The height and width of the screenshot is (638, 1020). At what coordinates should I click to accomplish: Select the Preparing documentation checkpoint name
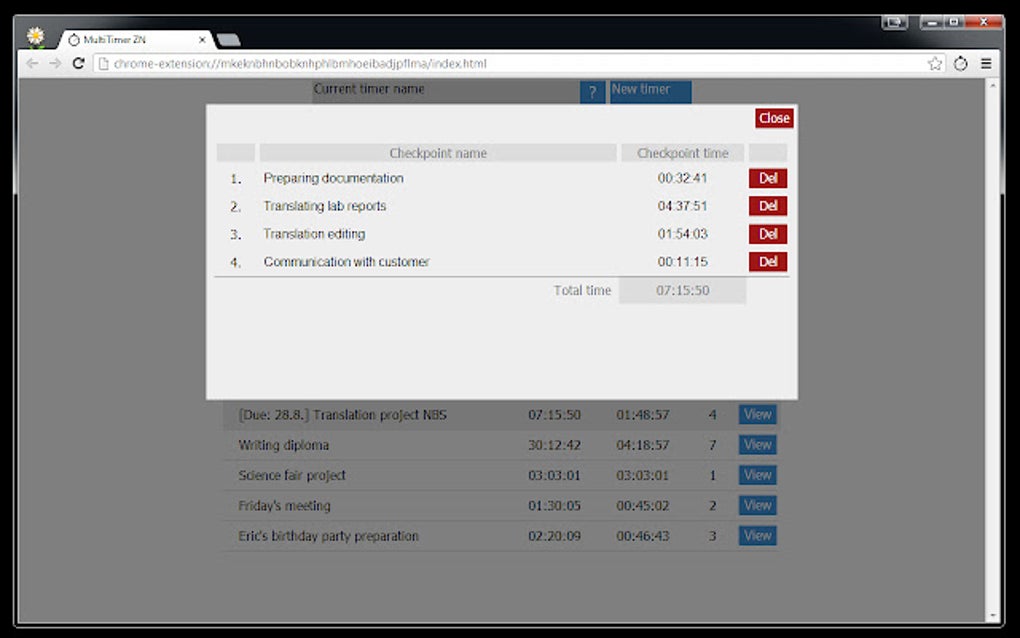(333, 178)
